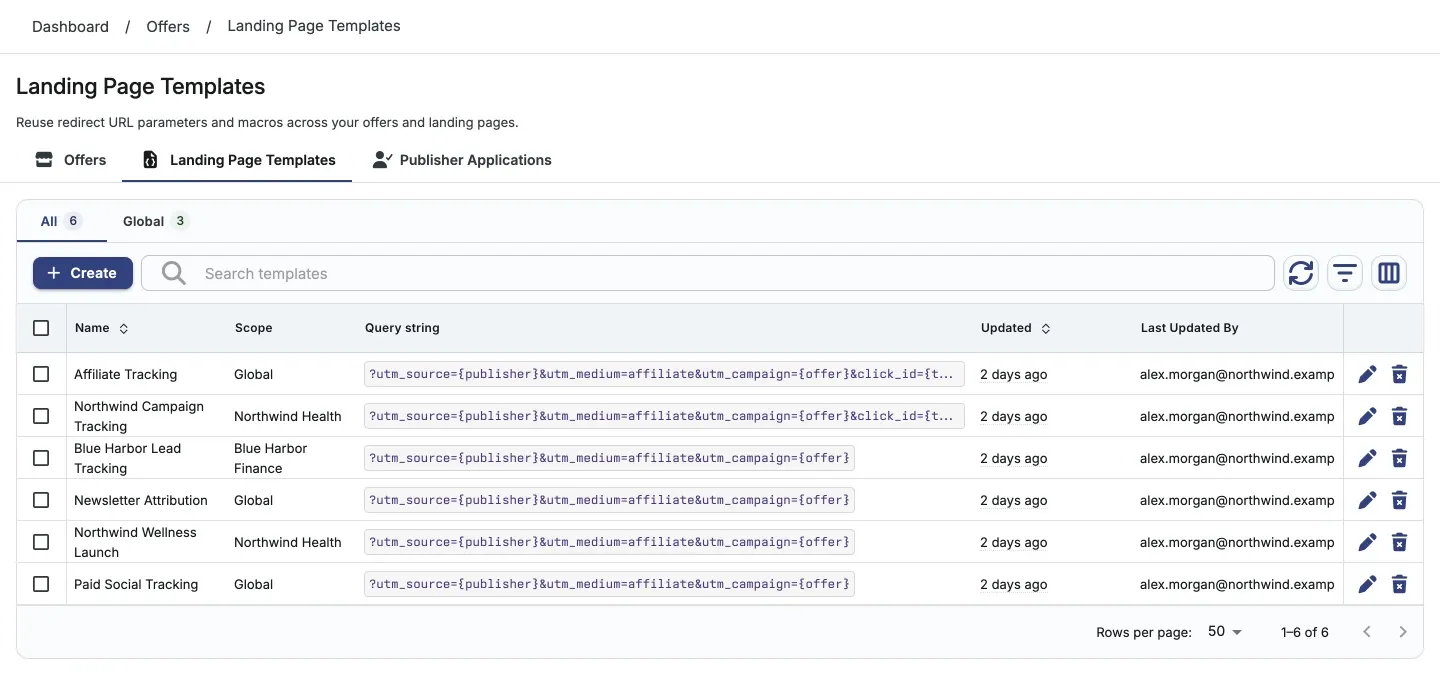Delete the Affiliate Tracking template
This screenshot has width=1440, height=673.
tap(1400, 374)
